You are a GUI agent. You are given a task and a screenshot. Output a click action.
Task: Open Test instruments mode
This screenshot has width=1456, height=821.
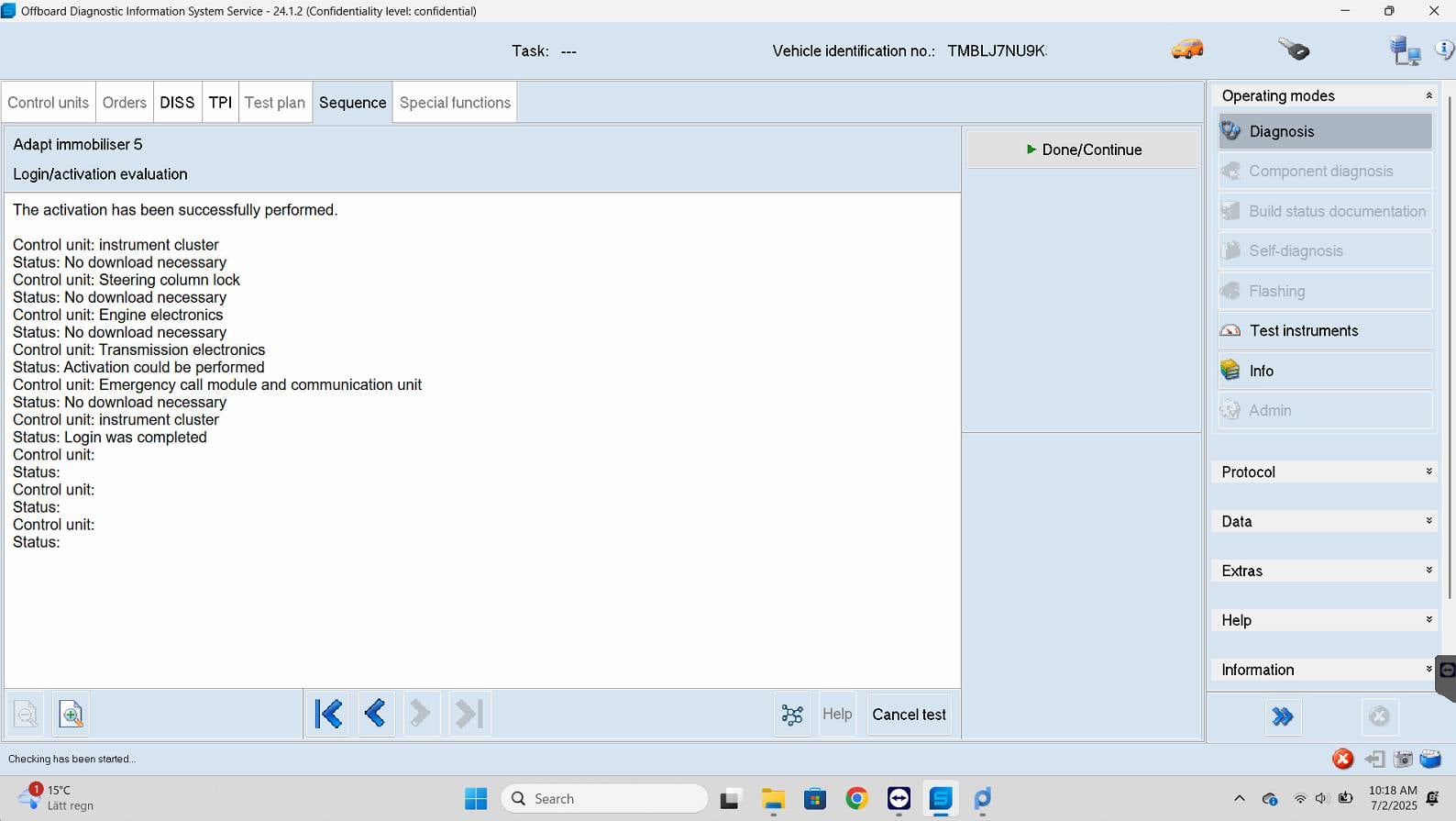coord(1325,330)
